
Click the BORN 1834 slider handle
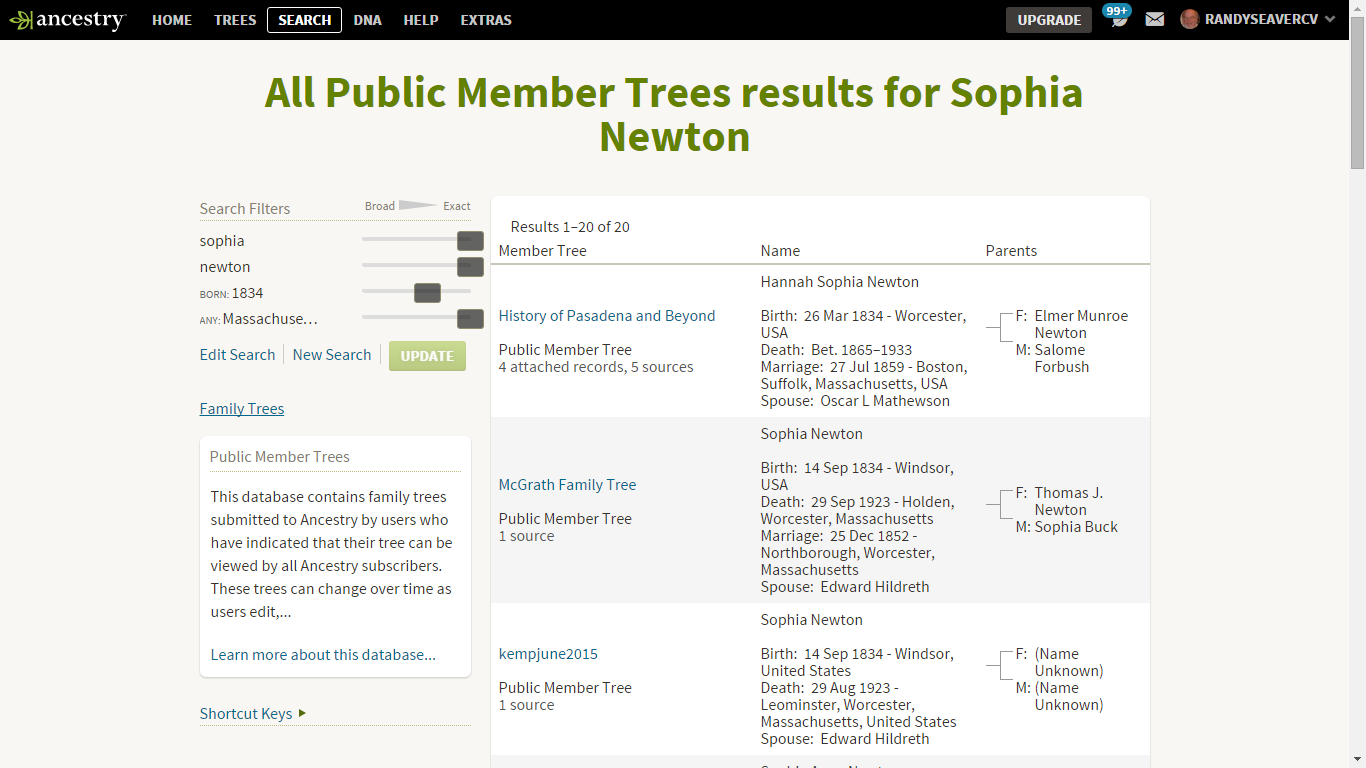point(427,292)
